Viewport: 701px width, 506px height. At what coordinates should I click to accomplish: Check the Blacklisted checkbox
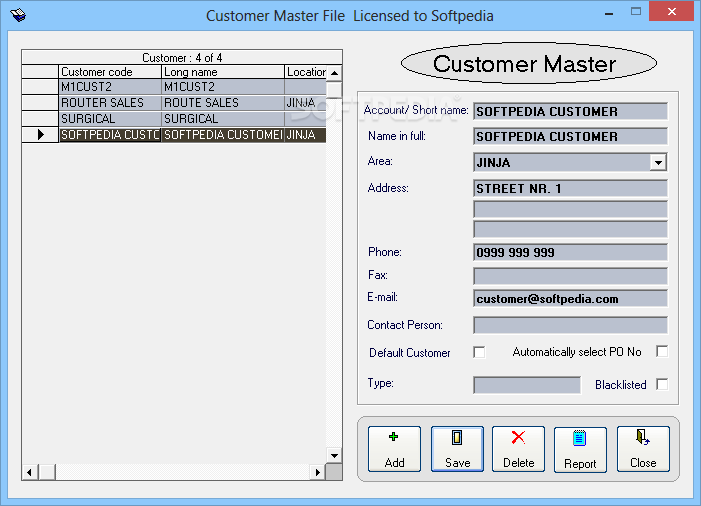(x=662, y=384)
